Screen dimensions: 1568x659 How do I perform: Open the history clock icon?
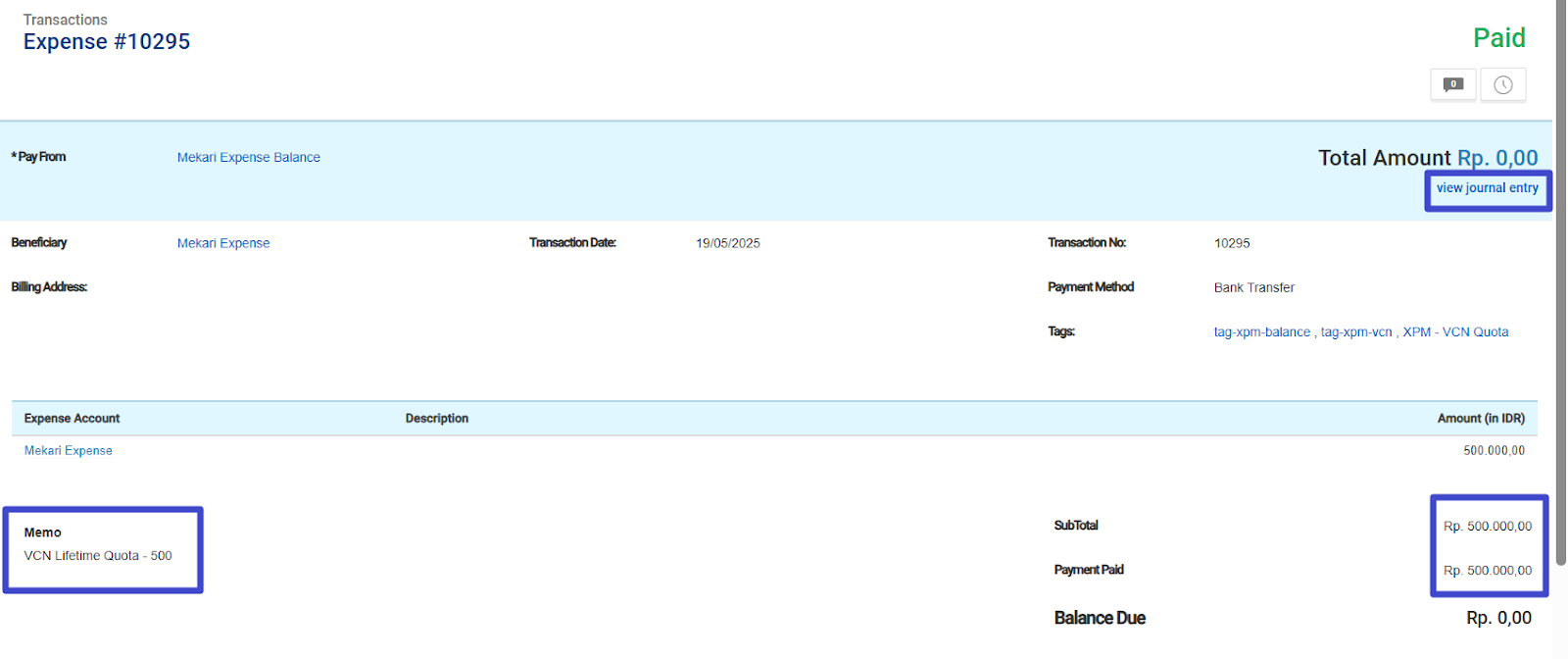(1503, 84)
